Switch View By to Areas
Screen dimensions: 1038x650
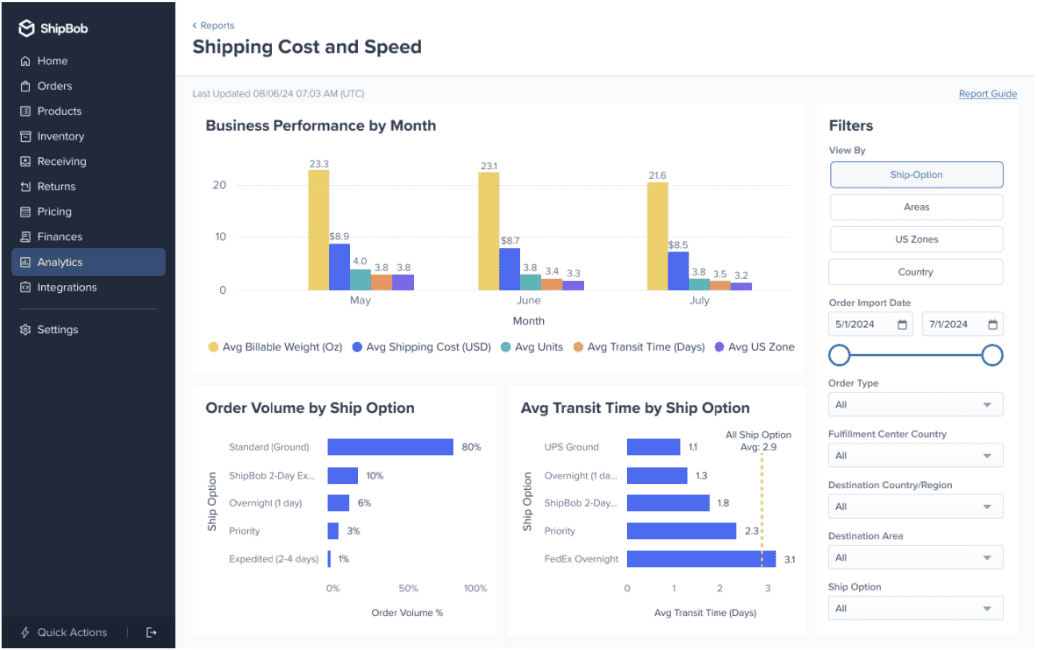(x=915, y=206)
